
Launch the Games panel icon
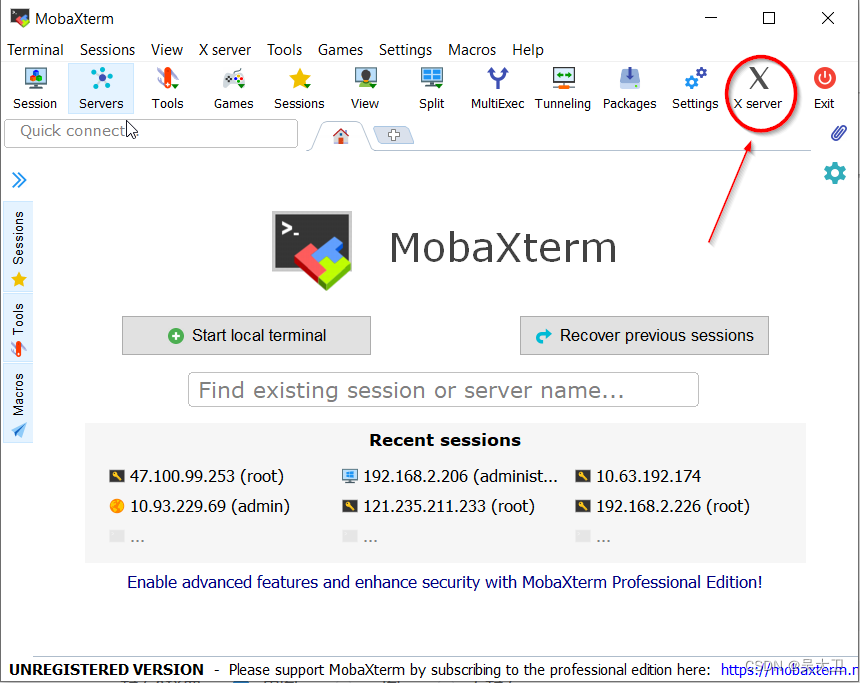coord(233,88)
